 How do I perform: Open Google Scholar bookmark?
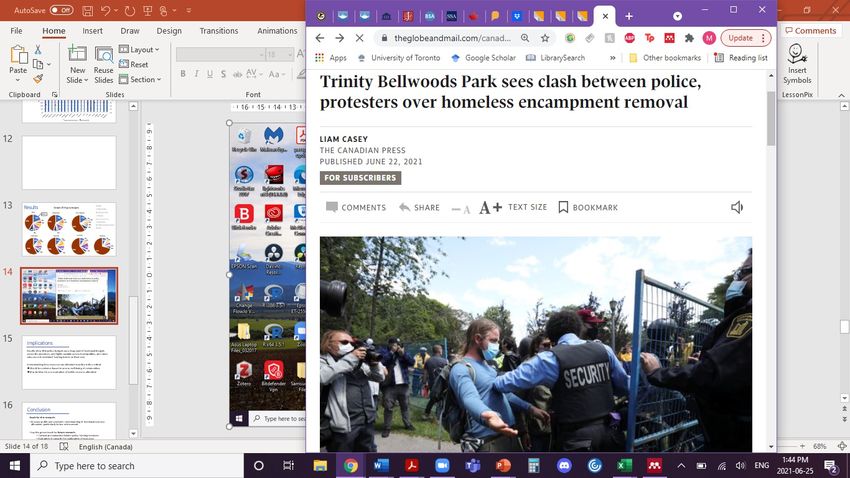(483, 57)
